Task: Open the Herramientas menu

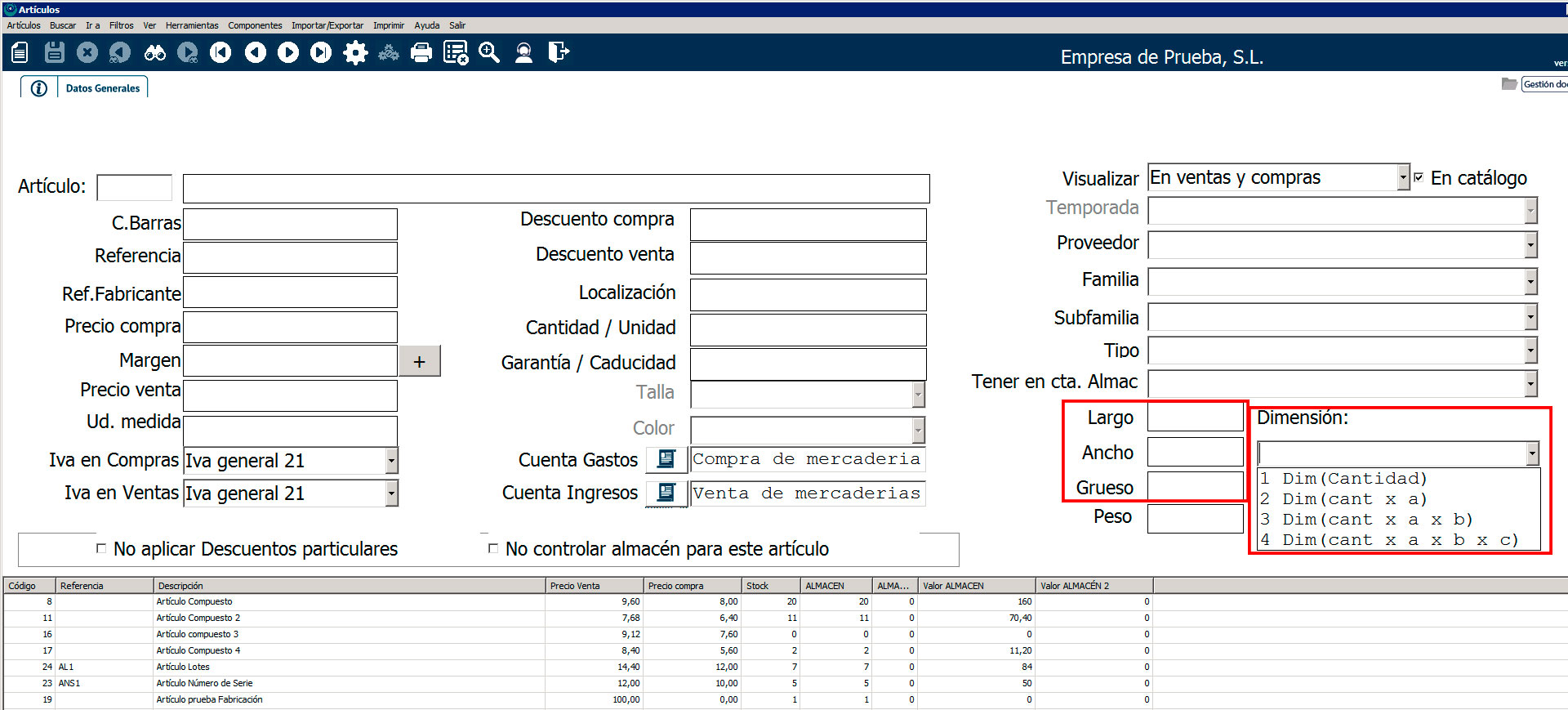Action: click(192, 25)
